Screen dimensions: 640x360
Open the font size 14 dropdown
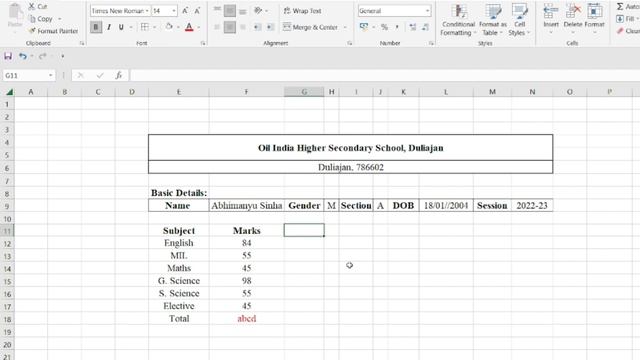(174, 11)
